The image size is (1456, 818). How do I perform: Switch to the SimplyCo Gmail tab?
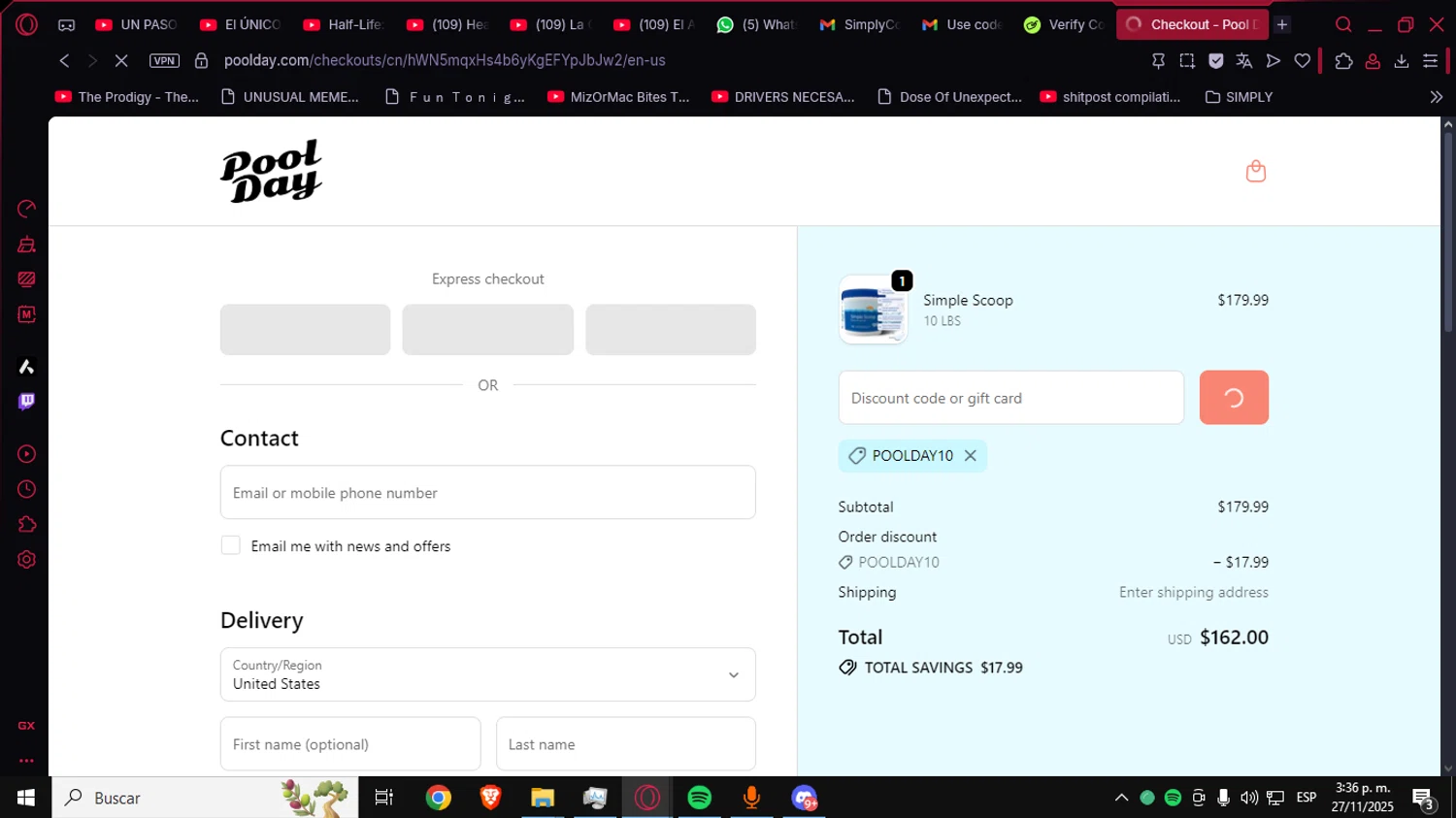[861, 24]
